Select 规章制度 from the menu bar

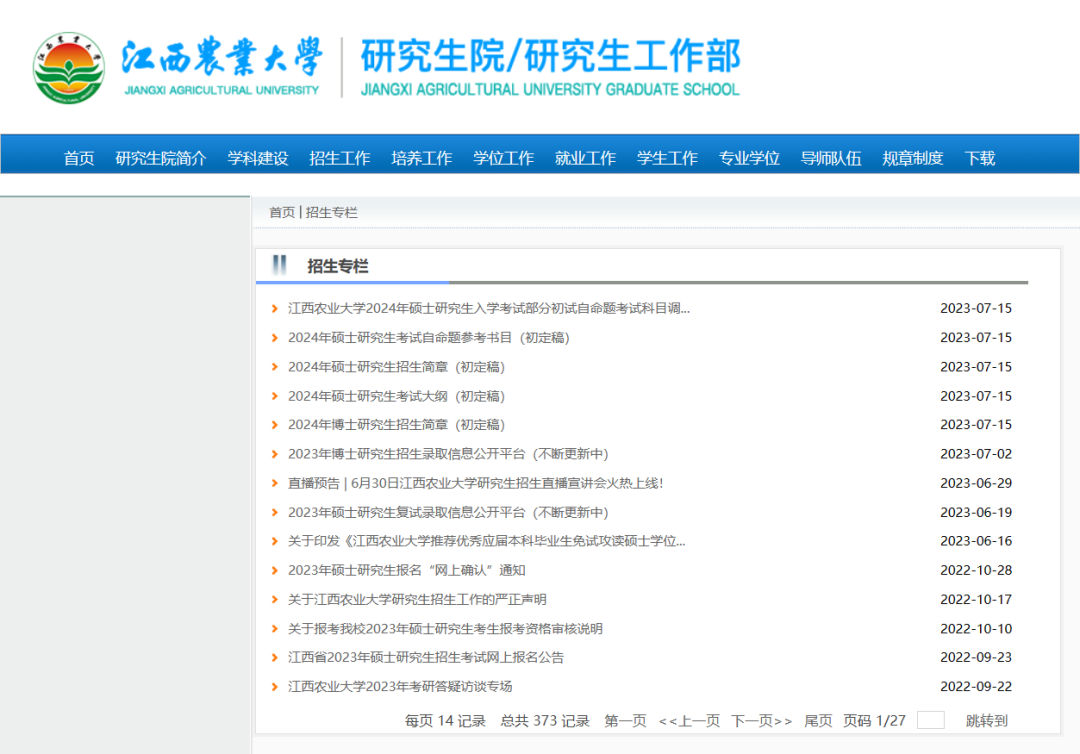(911, 157)
